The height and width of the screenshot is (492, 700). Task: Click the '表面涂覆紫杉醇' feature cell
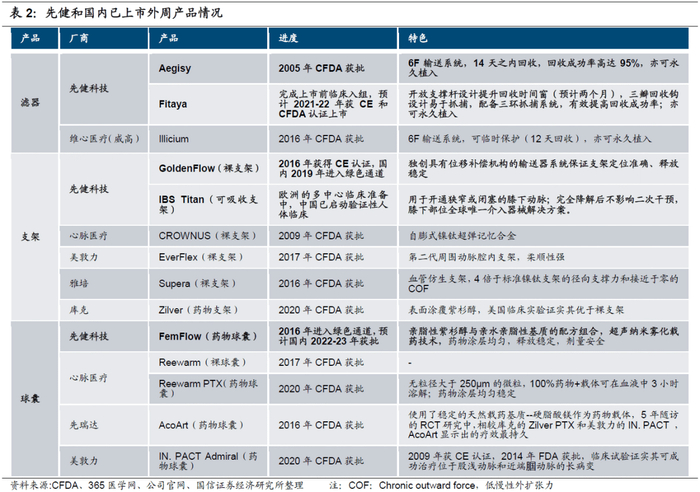coord(543,310)
